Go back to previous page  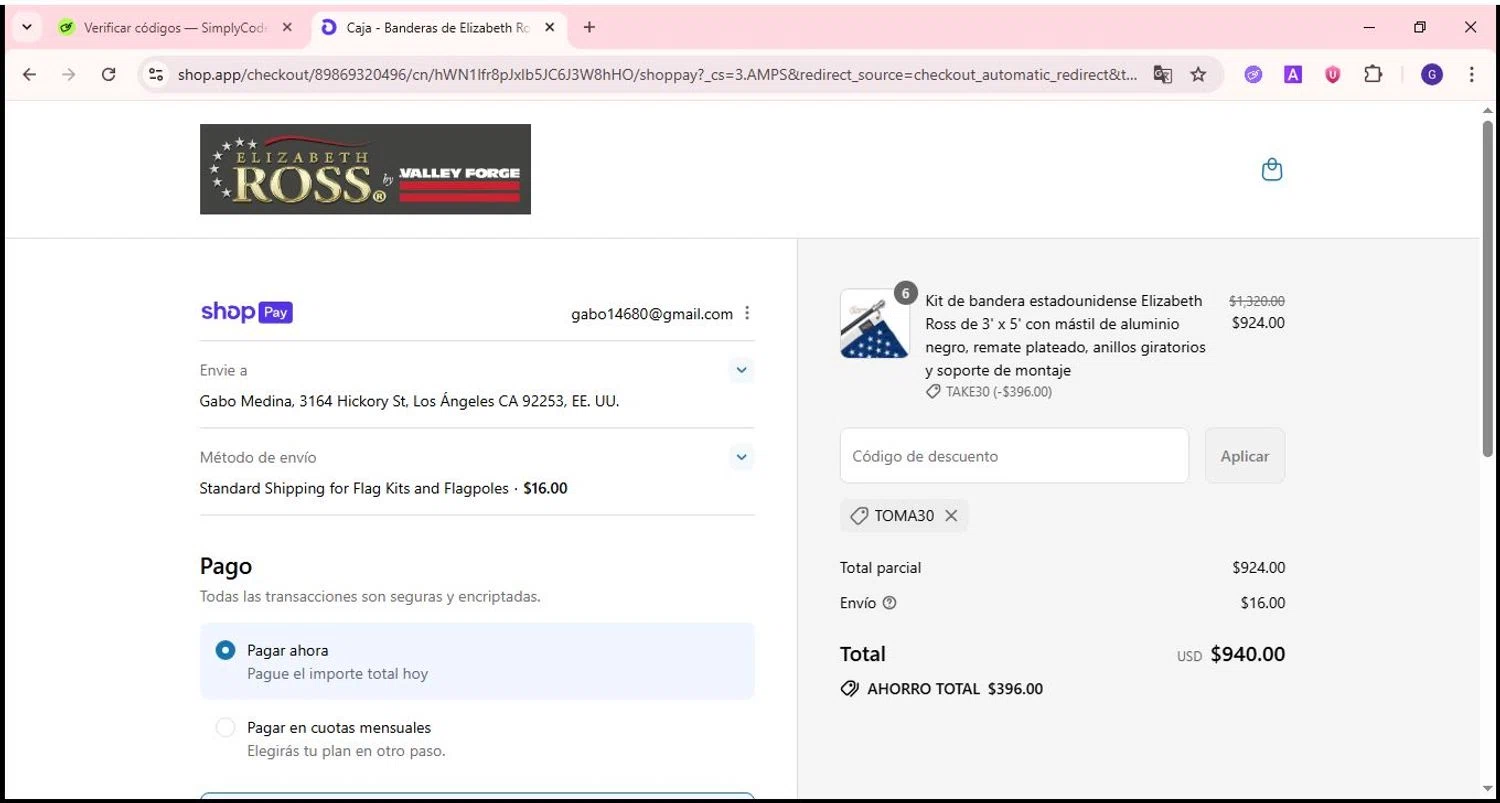(29, 74)
